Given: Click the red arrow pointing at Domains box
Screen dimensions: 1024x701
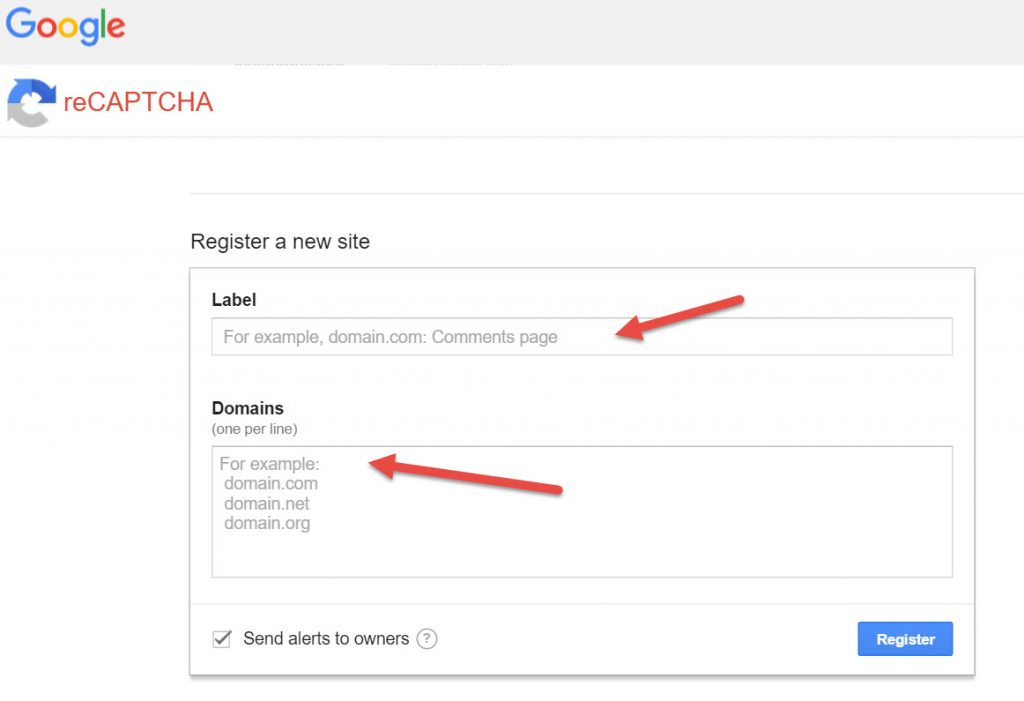Looking at the screenshot, I should (465, 474).
